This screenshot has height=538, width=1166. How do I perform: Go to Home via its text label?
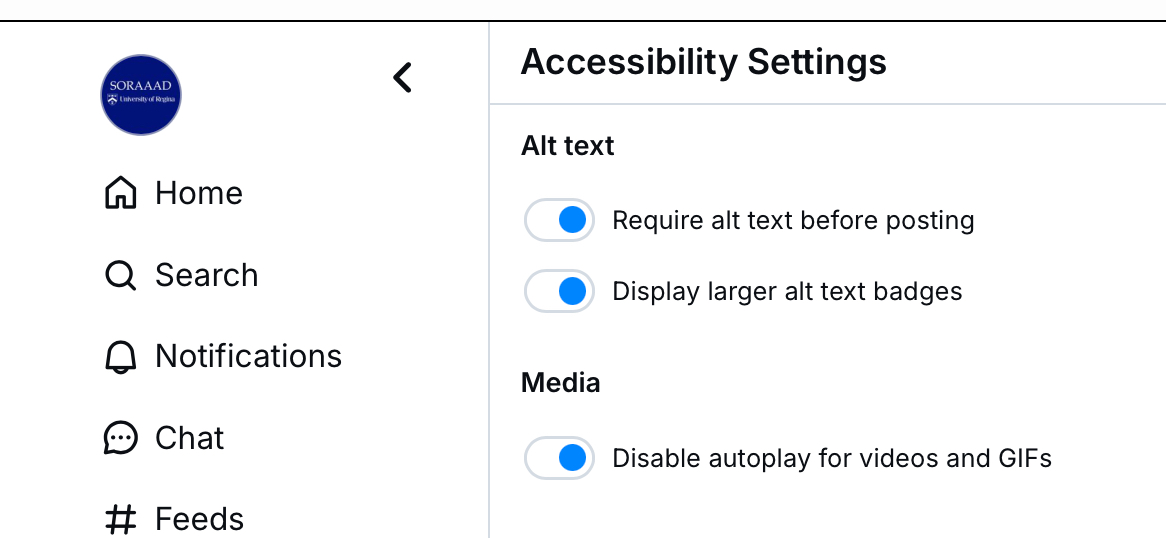pos(198,193)
